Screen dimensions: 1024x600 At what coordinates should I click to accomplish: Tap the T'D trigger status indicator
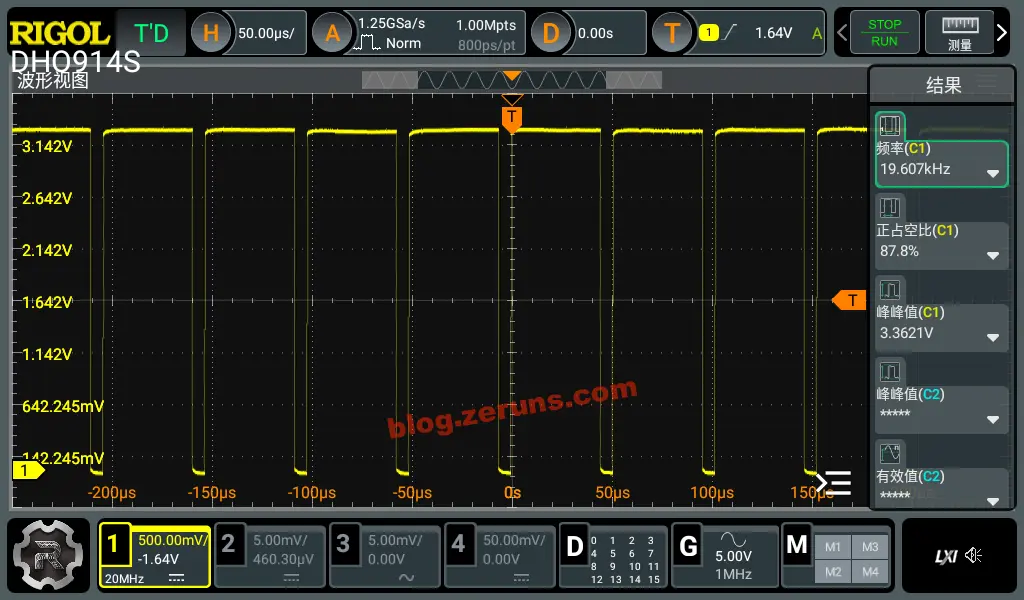pyautogui.click(x=152, y=33)
